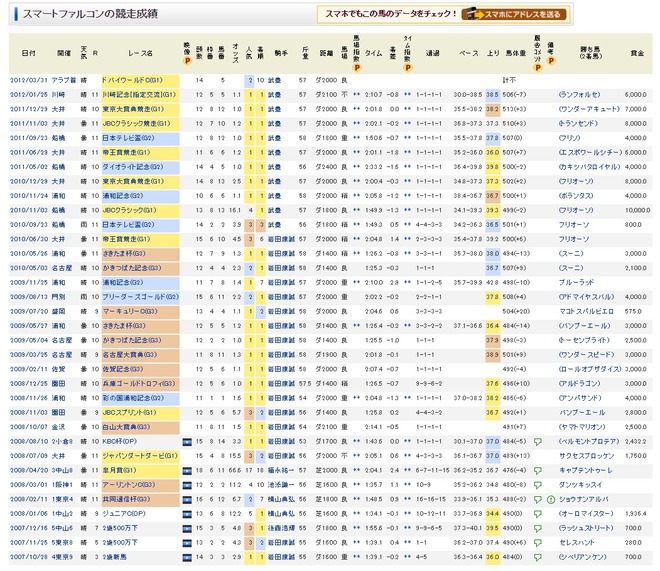Viewport: 660px width, 571px height.
Task: Open the ドバイワールドC race link
Action: 132,80
